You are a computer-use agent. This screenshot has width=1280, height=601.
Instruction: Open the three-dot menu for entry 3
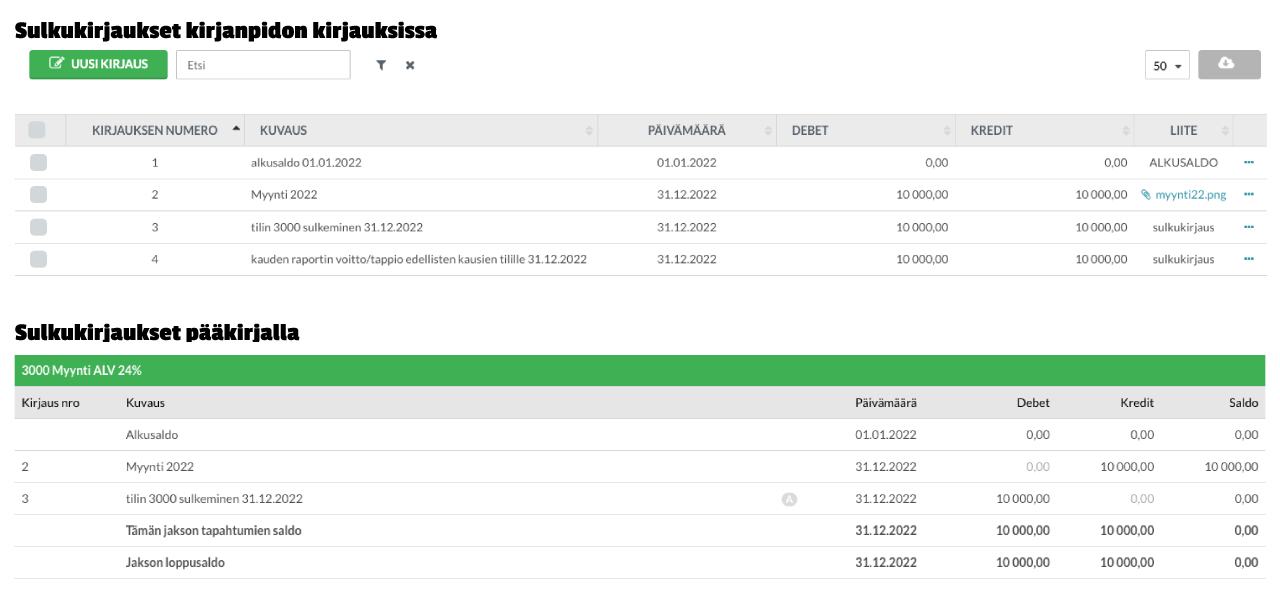[1249, 227]
